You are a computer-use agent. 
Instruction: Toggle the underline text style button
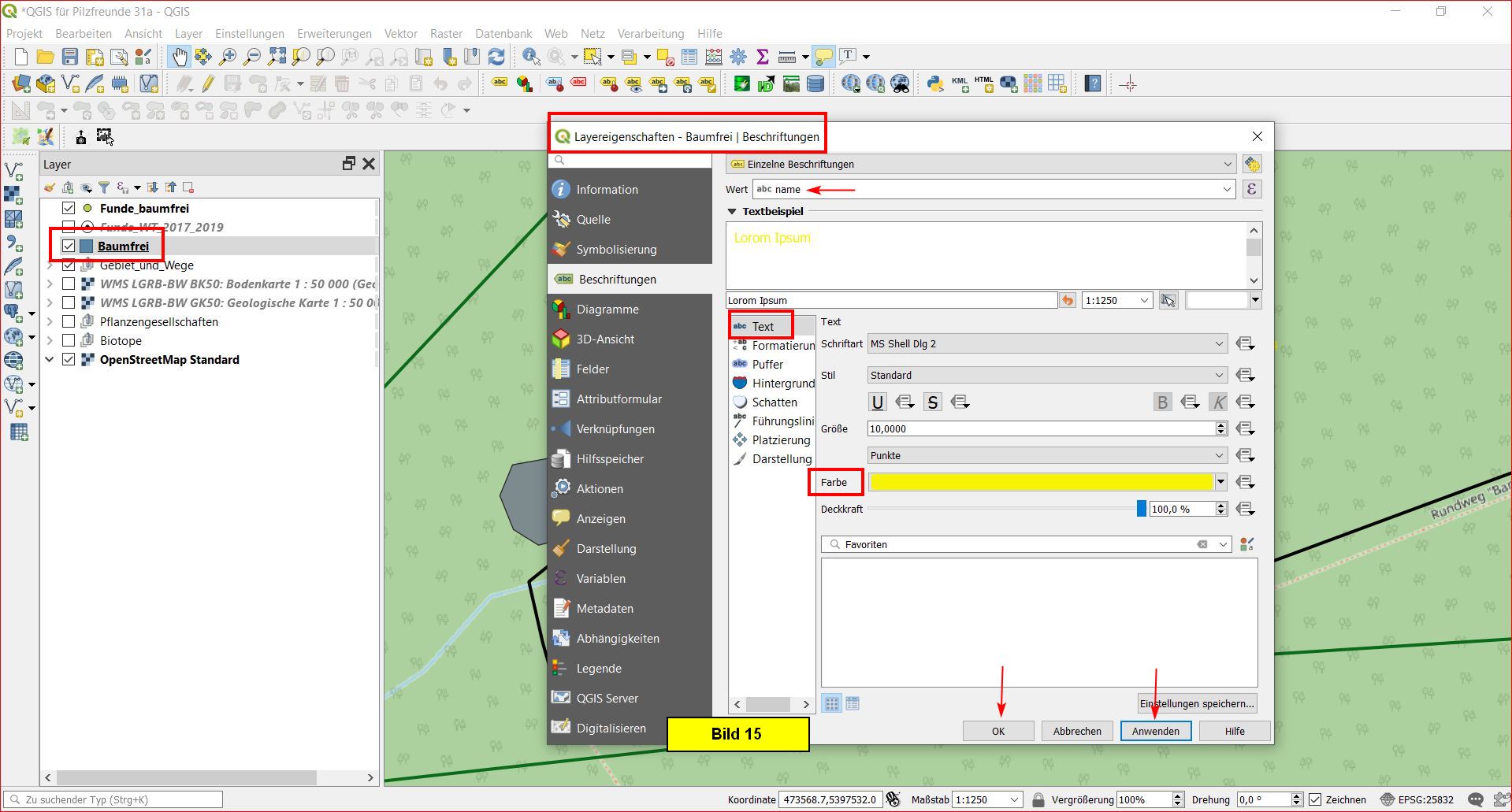pos(877,402)
